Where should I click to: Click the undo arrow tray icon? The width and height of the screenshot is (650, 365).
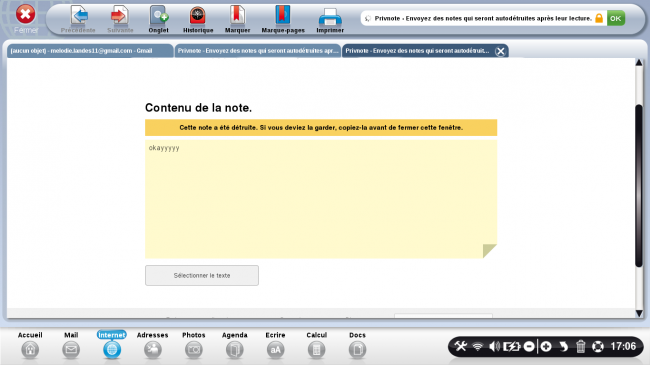(x=563, y=346)
